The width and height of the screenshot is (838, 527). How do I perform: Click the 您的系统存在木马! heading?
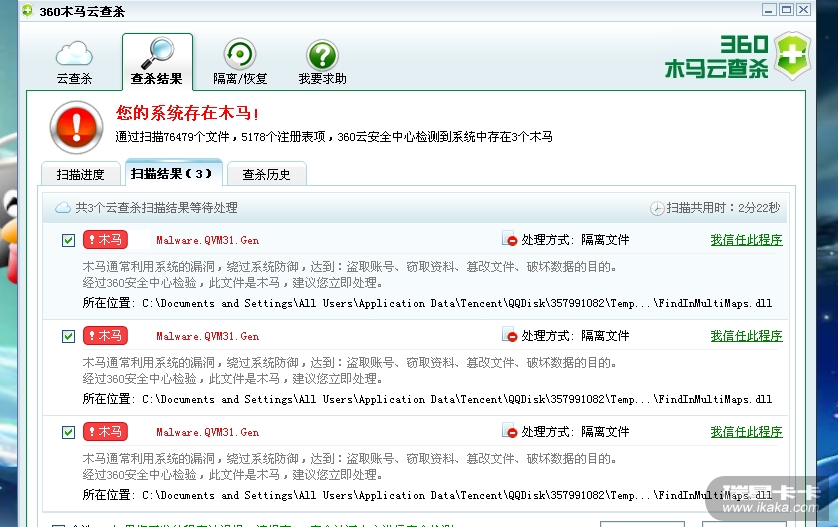tap(188, 113)
